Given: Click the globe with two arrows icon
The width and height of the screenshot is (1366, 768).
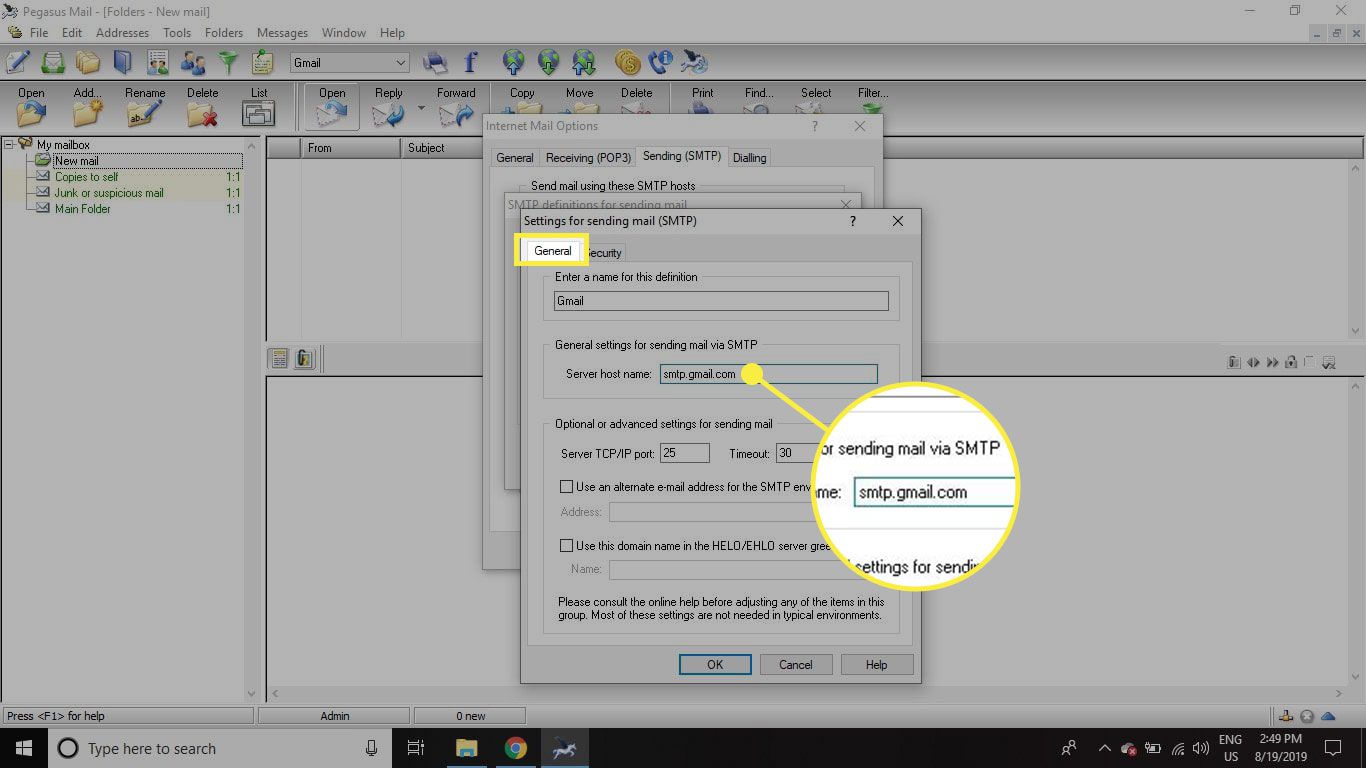Looking at the screenshot, I should pyautogui.click(x=584, y=62).
